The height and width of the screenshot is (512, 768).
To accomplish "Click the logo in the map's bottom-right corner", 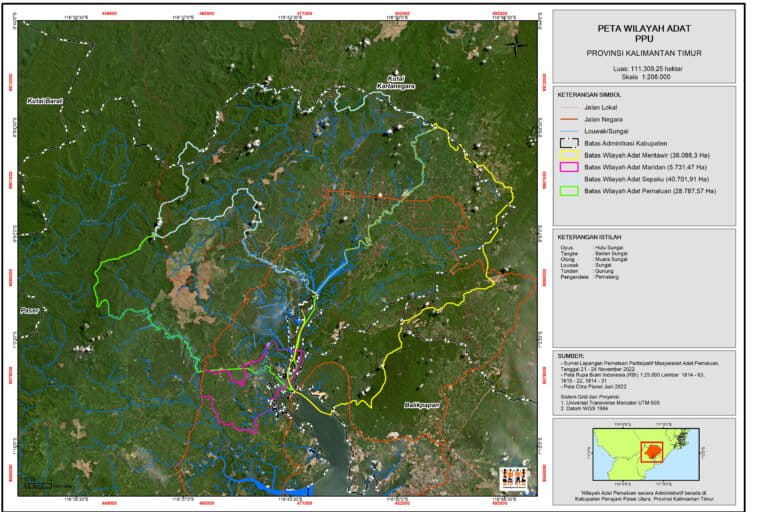I will coord(512,477).
